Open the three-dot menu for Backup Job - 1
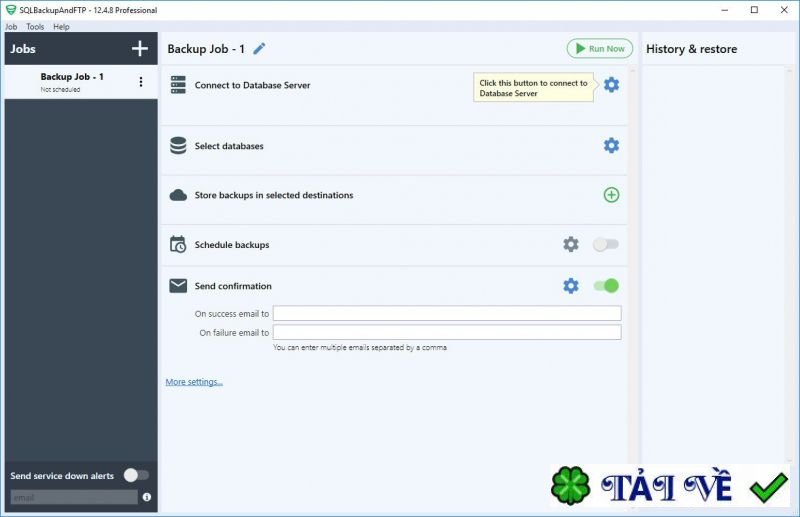 (141, 82)
